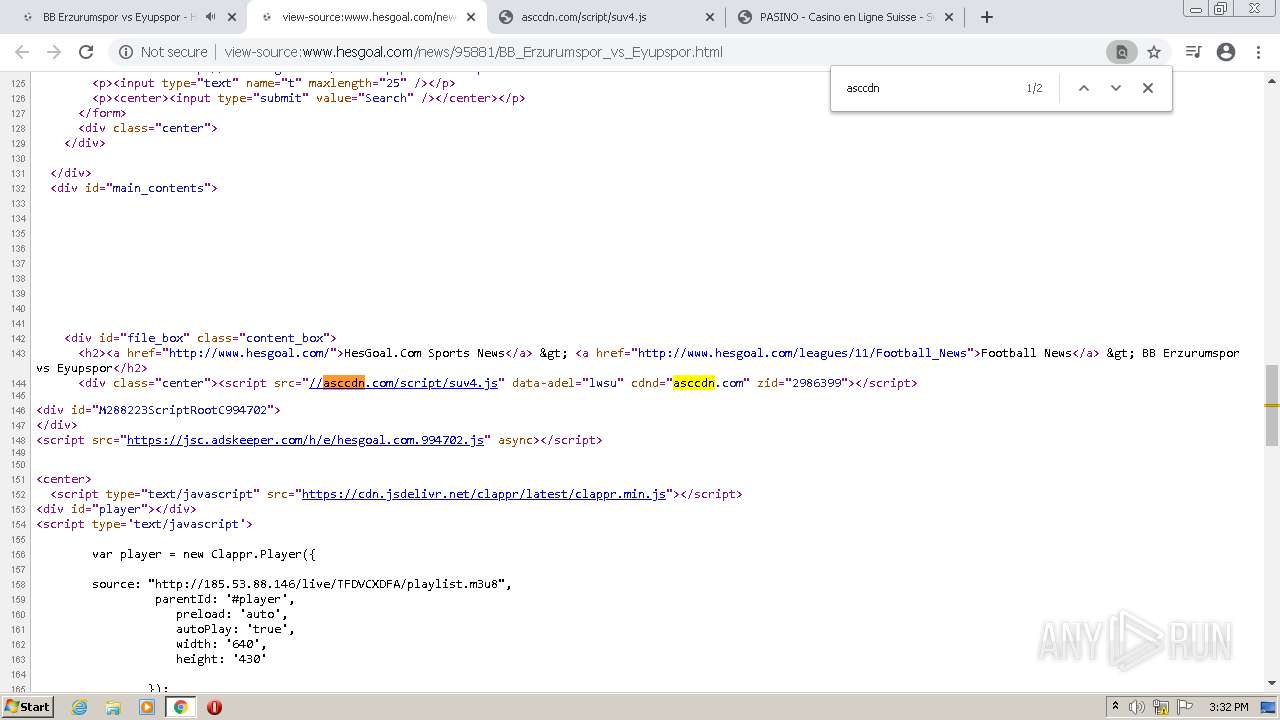
Task: Go forward to the next page
Action: coord(54,52)
